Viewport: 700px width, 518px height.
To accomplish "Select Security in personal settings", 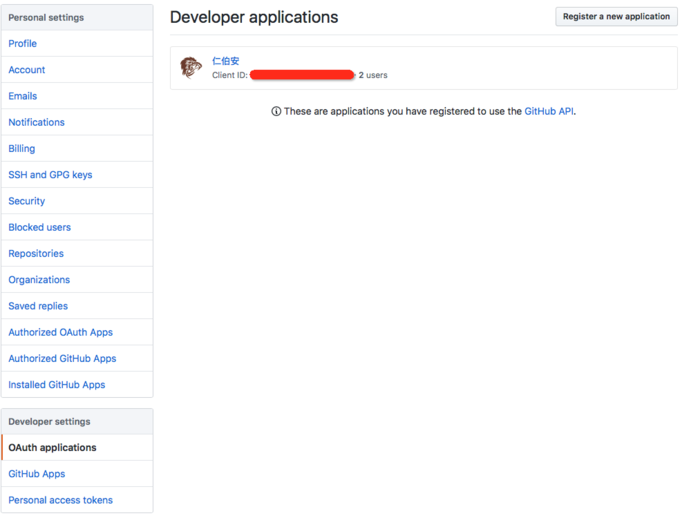I will pyautogui.click(x=27, y=201).
